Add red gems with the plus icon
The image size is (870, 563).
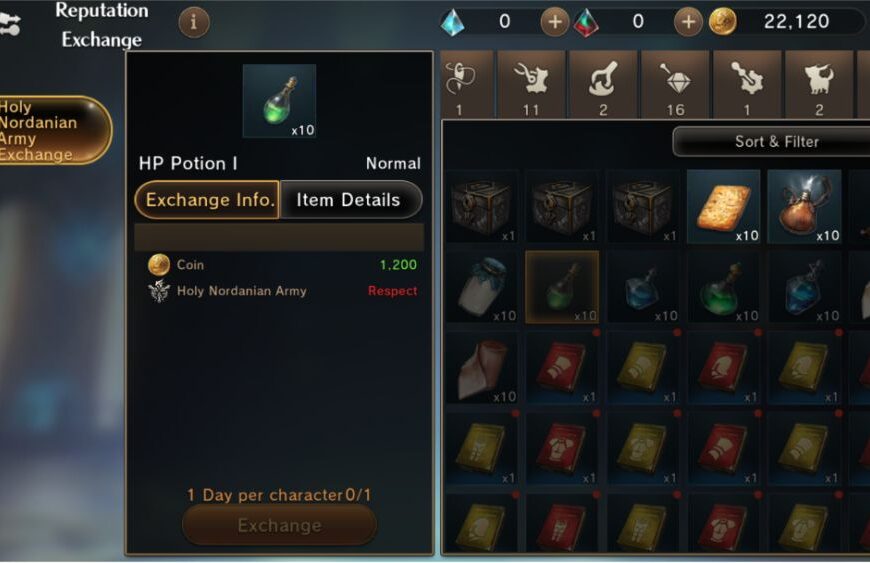pos(688,22)
